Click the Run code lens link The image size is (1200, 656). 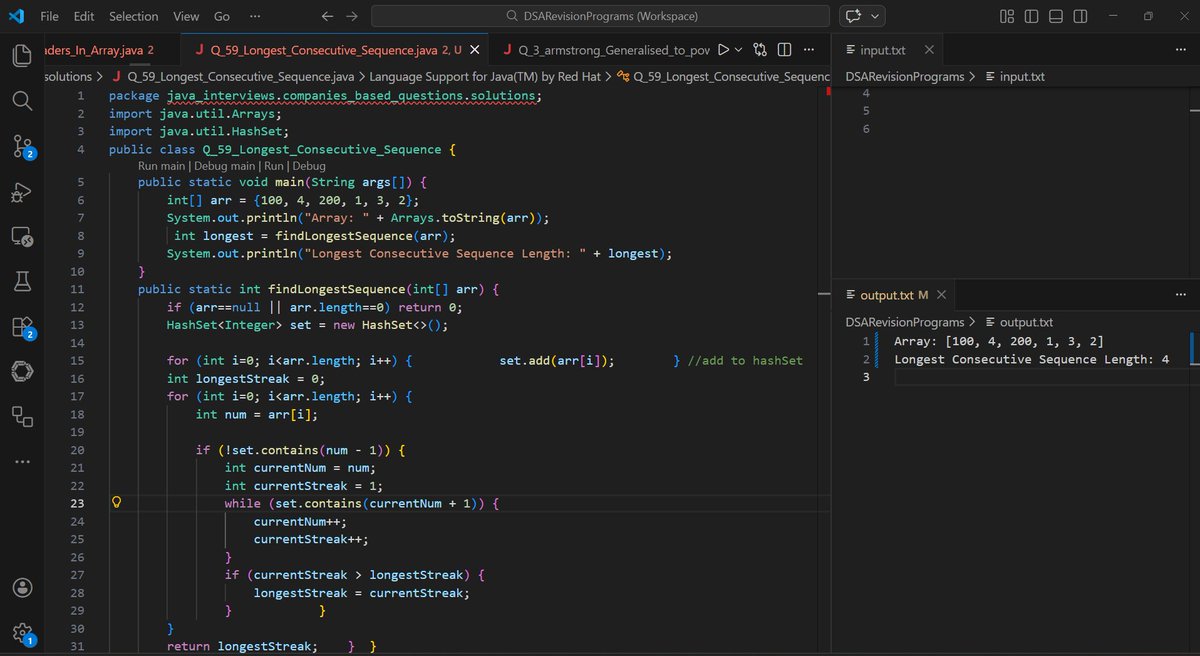274,166
